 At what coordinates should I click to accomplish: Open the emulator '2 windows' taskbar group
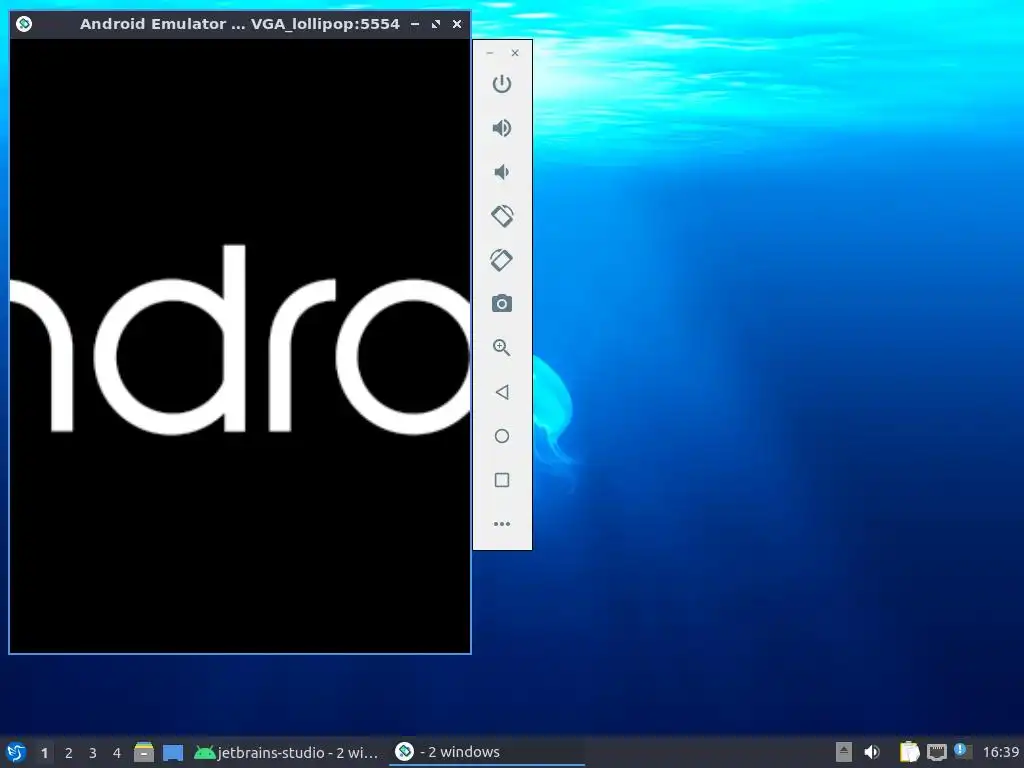[x=487, y=752]
